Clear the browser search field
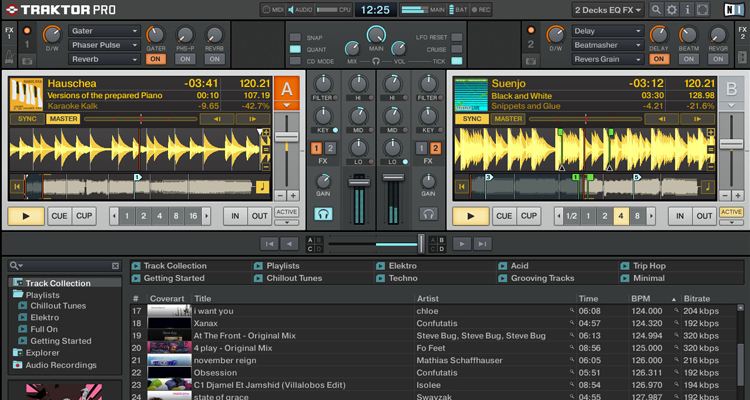The height and width of the screenshot is (400, 750). 115,266
